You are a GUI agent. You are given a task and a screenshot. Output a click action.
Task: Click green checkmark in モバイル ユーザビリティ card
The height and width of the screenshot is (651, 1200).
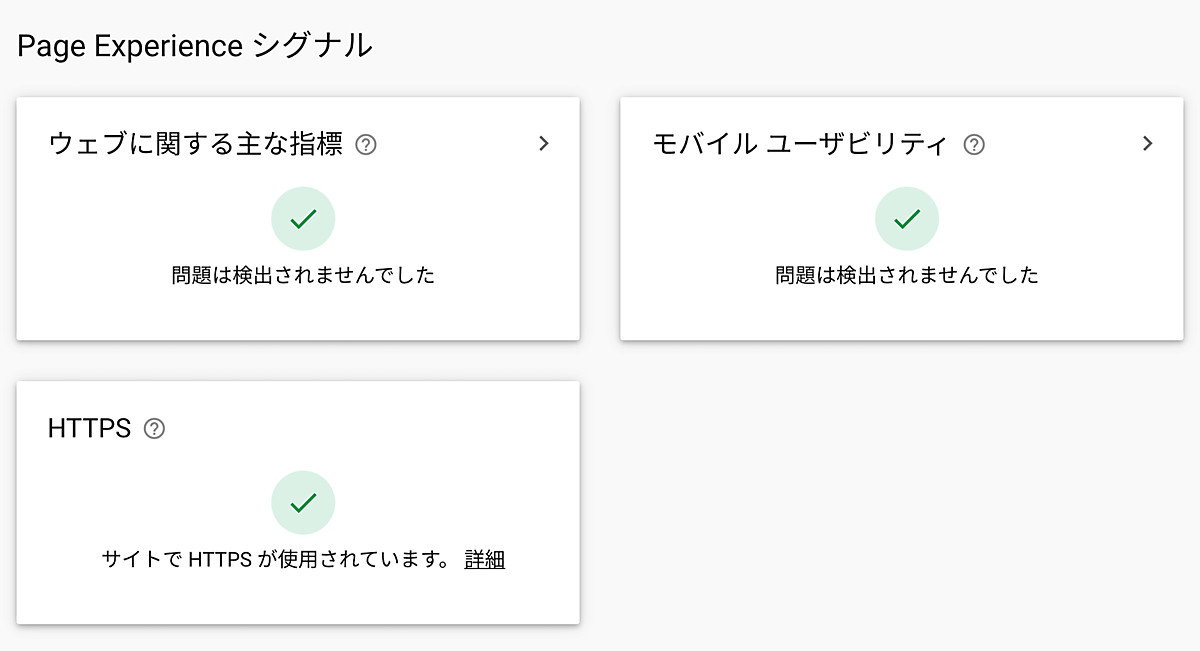(906, 219)
